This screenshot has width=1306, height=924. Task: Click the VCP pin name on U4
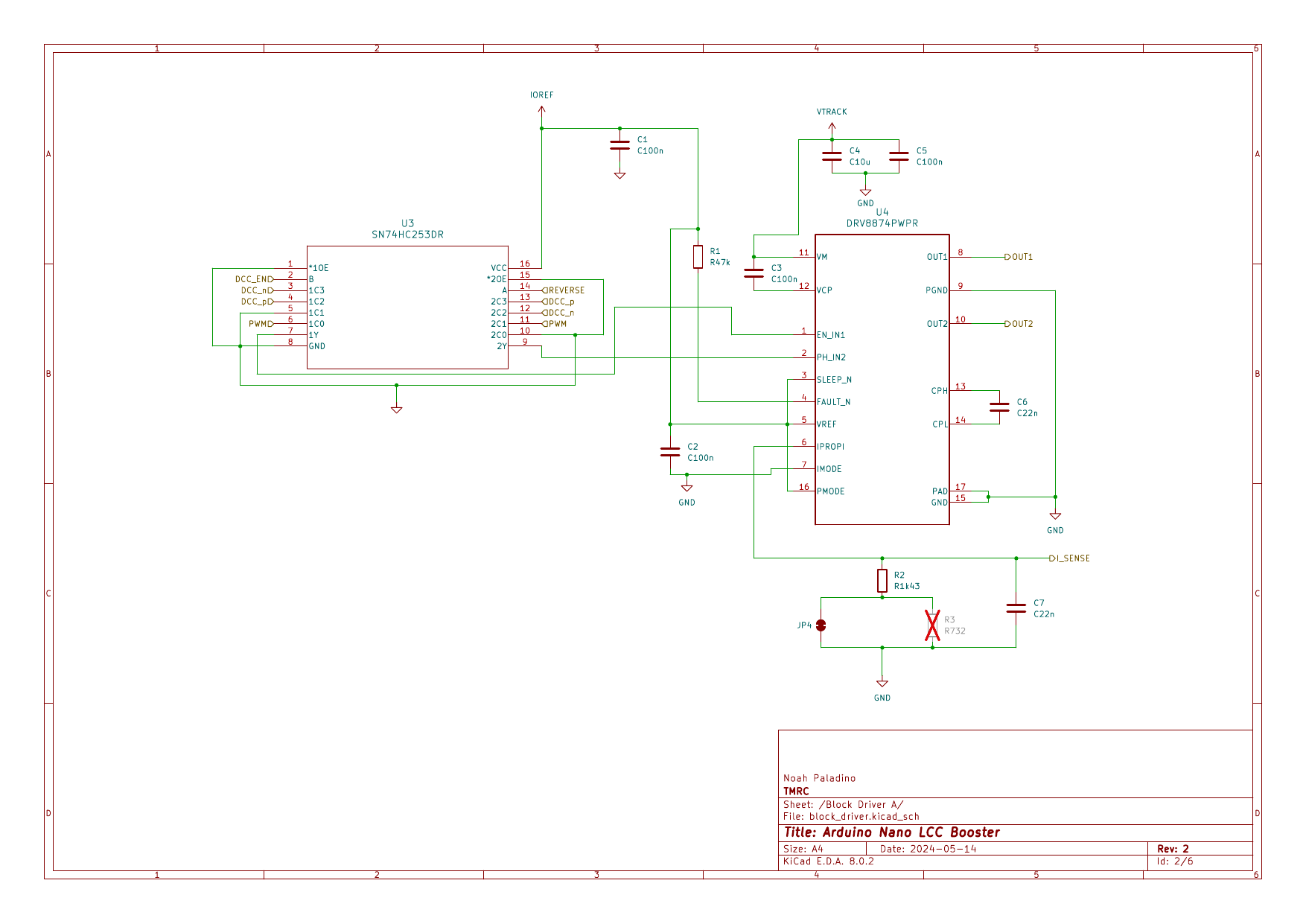click(x=824, y=290)
